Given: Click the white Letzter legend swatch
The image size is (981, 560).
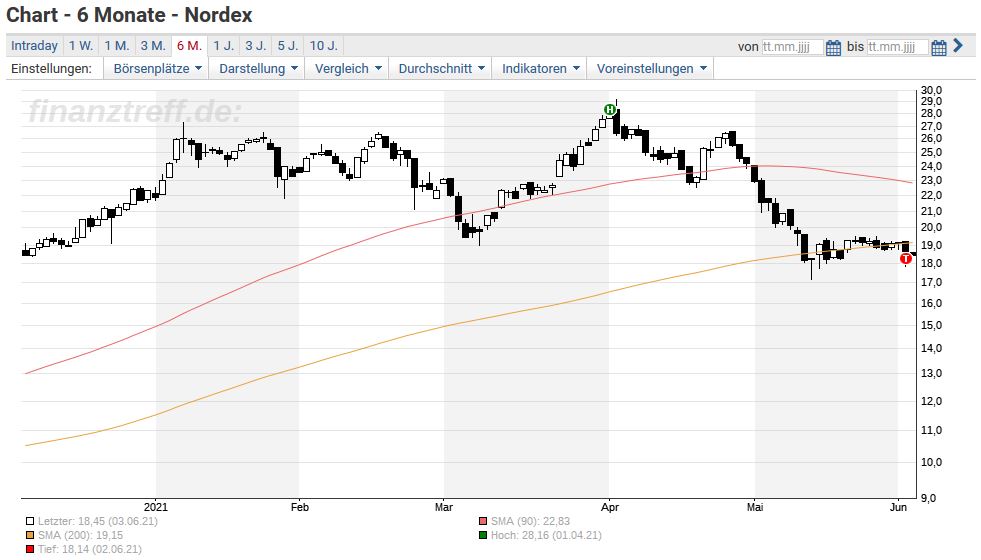Looking at the screenshot, I should 29,521.
